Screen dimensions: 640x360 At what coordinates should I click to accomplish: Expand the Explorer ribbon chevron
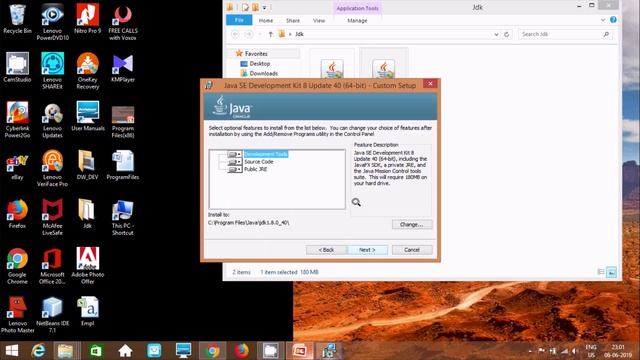[x=603, y=20]
